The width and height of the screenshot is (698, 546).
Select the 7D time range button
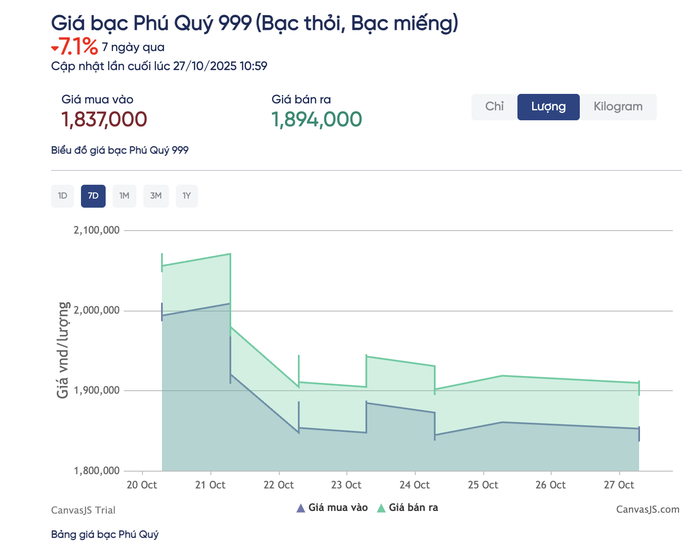coord(93,196)
